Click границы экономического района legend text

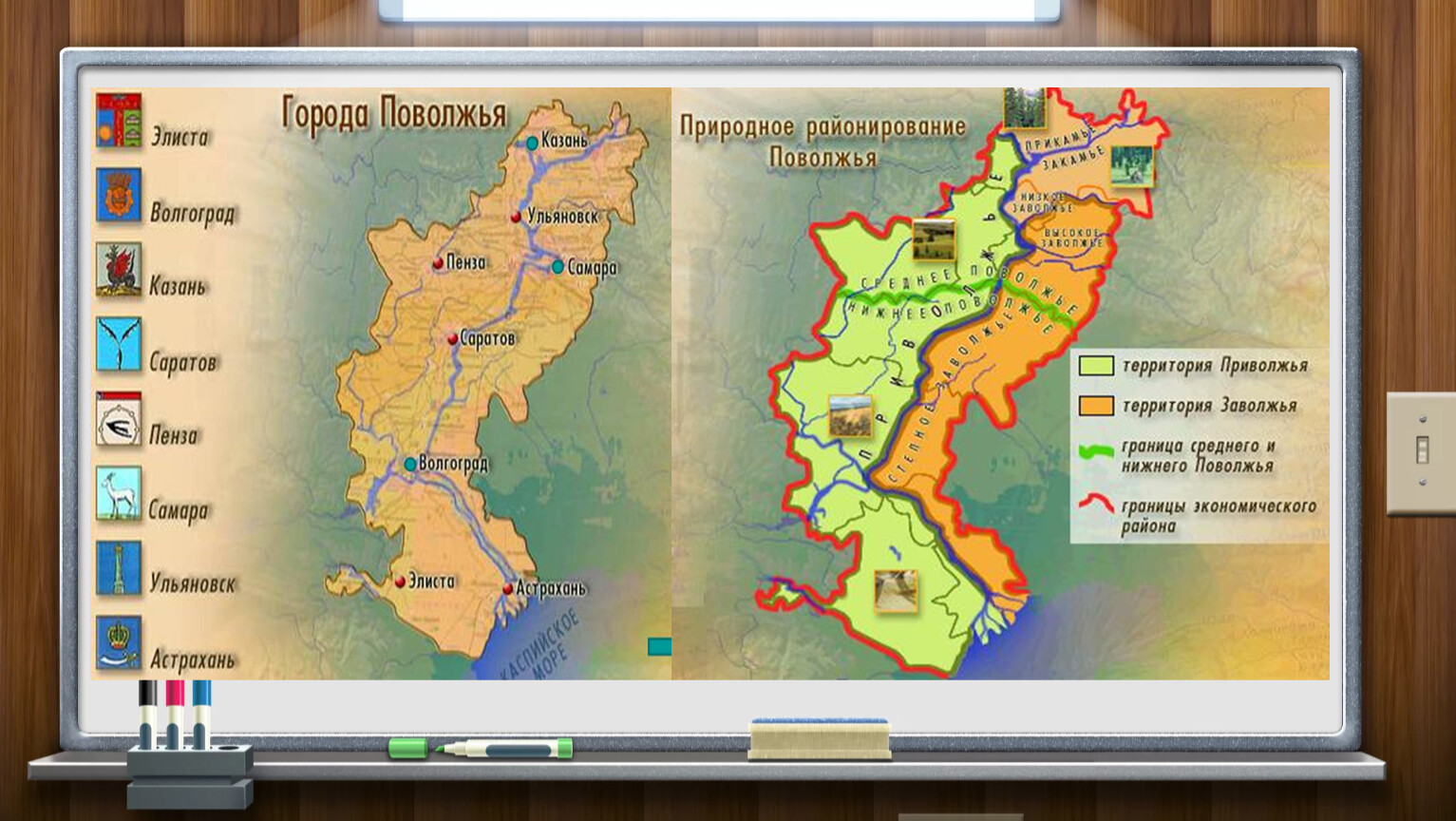point(1219,516)
